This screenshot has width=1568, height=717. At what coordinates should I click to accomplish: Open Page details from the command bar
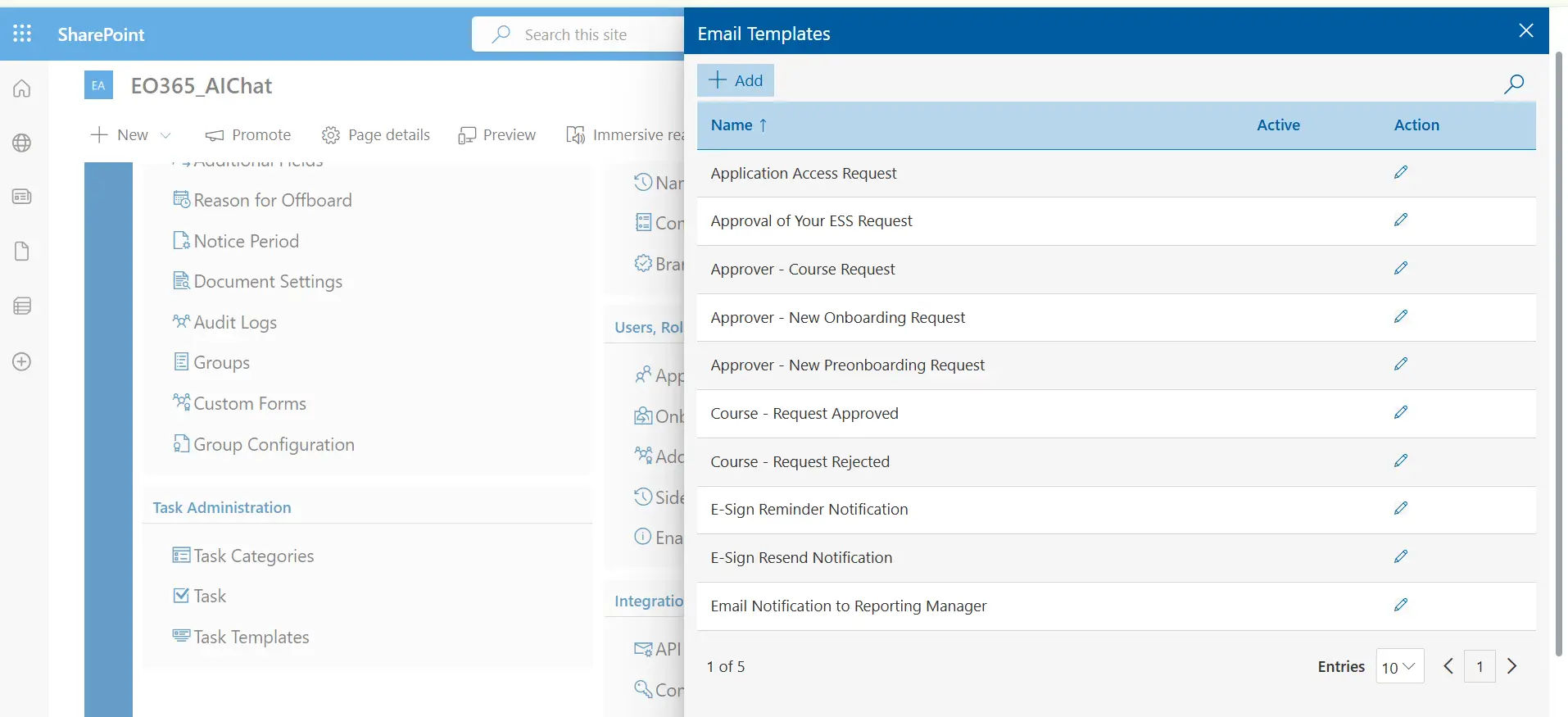pyautogui.click(x=376, y=135)
